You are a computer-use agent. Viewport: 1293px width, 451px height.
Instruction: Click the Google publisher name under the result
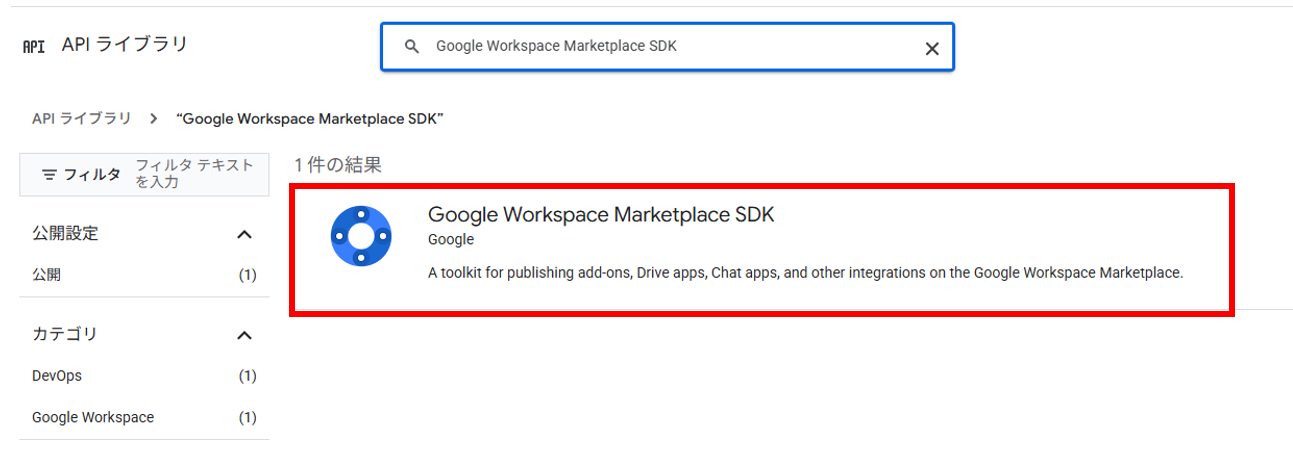[x=450, y=240]
